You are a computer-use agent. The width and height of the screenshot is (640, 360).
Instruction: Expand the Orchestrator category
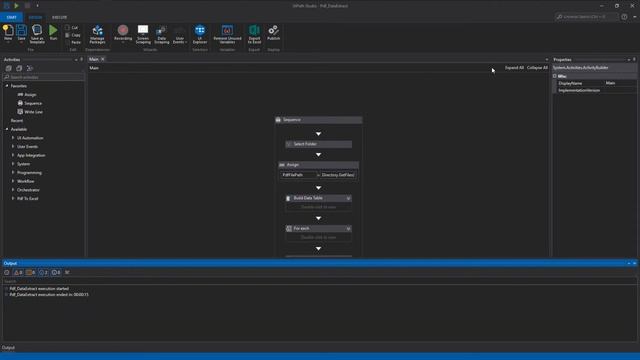[x=13, y=190]
